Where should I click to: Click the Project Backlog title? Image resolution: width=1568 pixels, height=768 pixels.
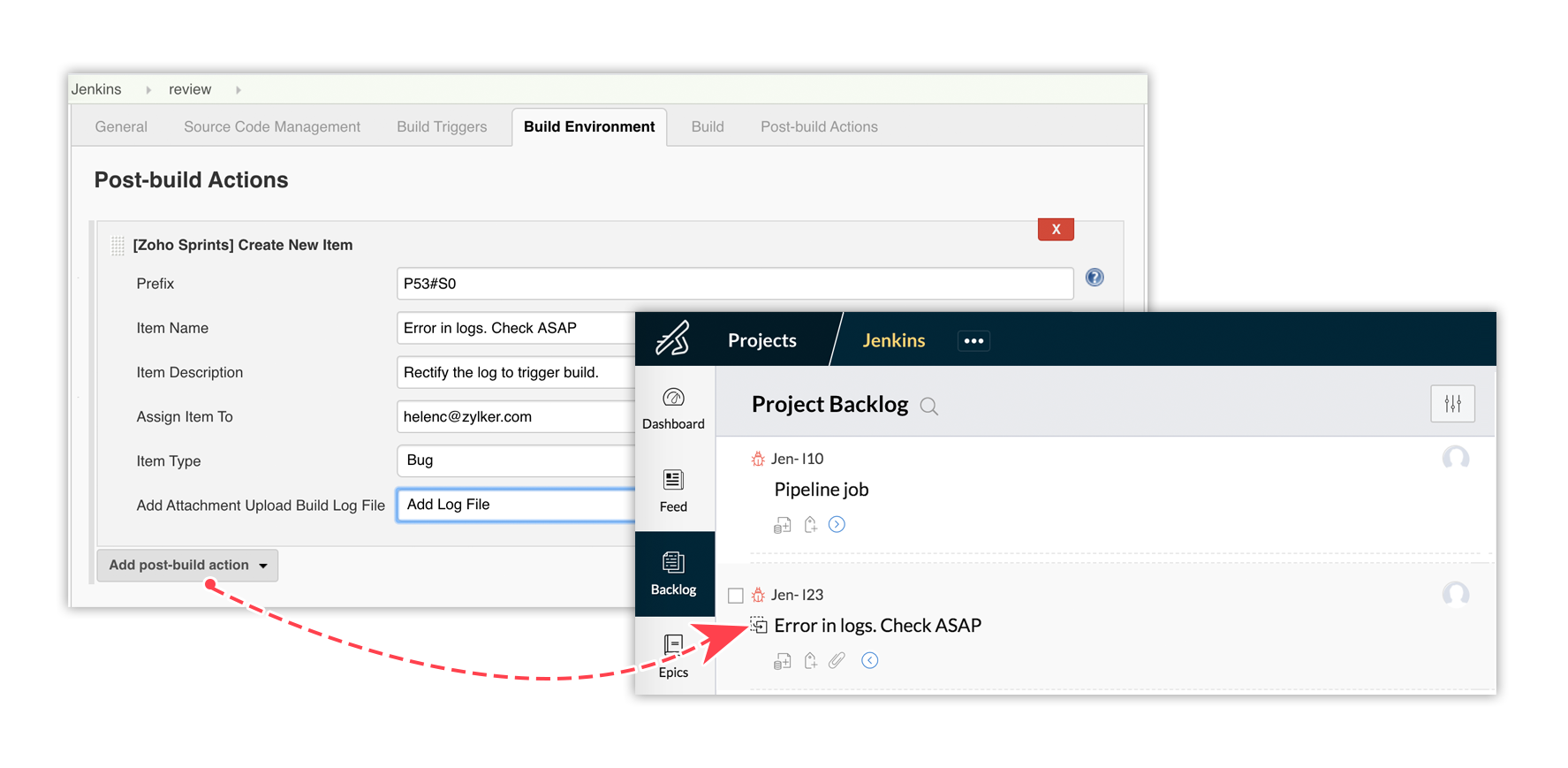coord(829,405)
